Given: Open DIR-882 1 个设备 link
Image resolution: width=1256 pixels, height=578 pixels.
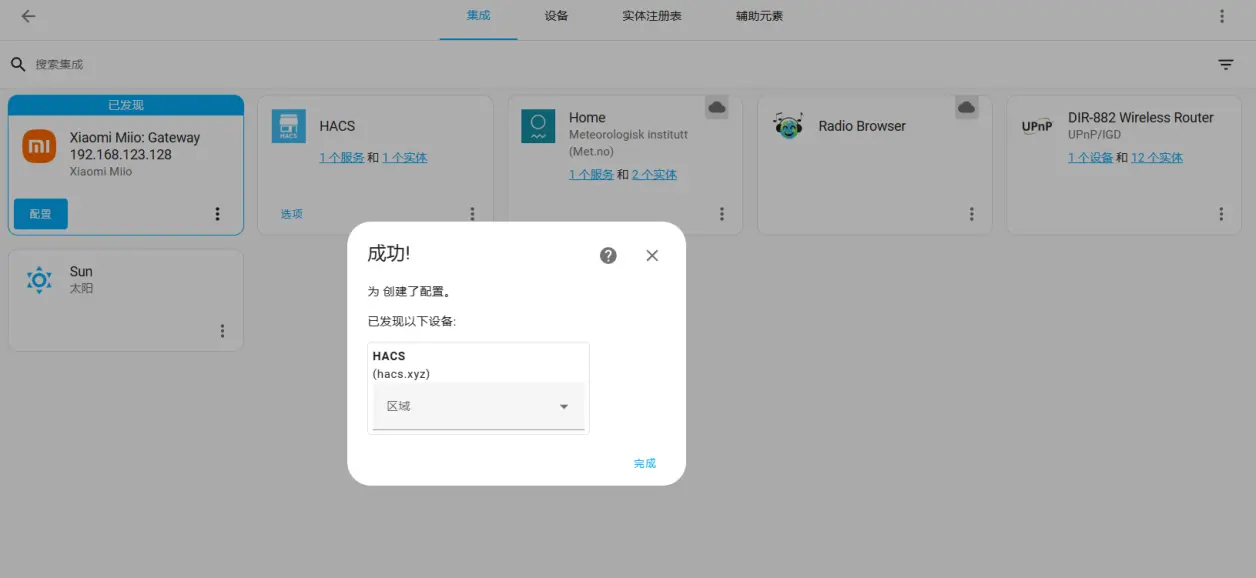Looking at the screenshot, I should [1090, 158].
